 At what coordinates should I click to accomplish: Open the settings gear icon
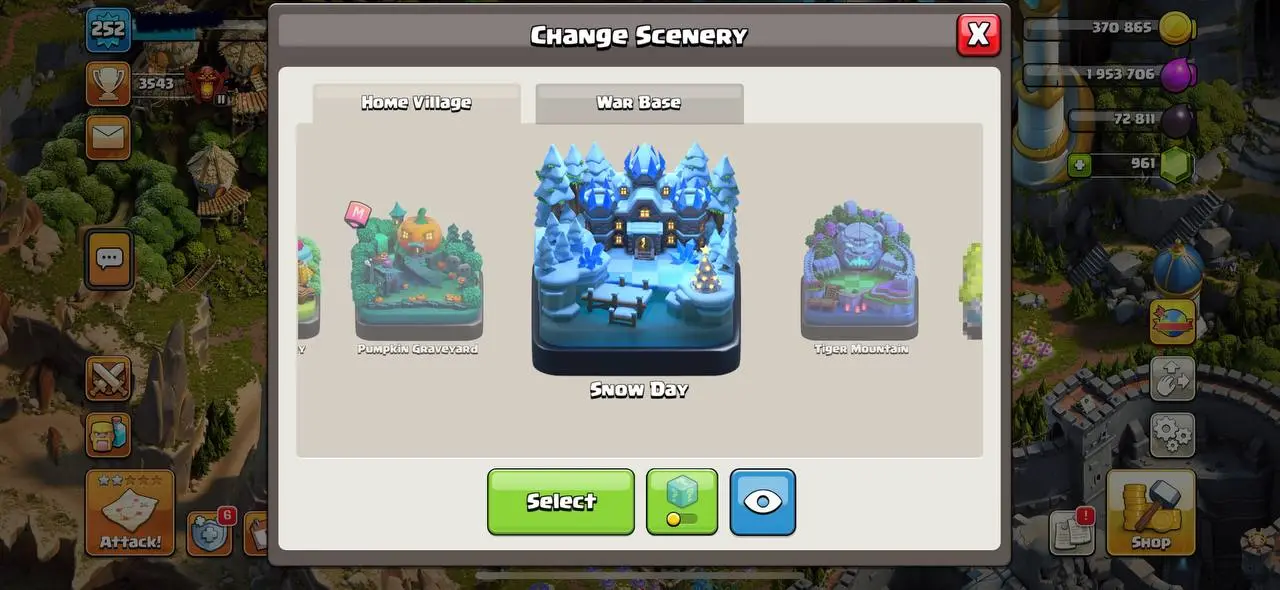pyautogui.click(x=1172, y=435)
